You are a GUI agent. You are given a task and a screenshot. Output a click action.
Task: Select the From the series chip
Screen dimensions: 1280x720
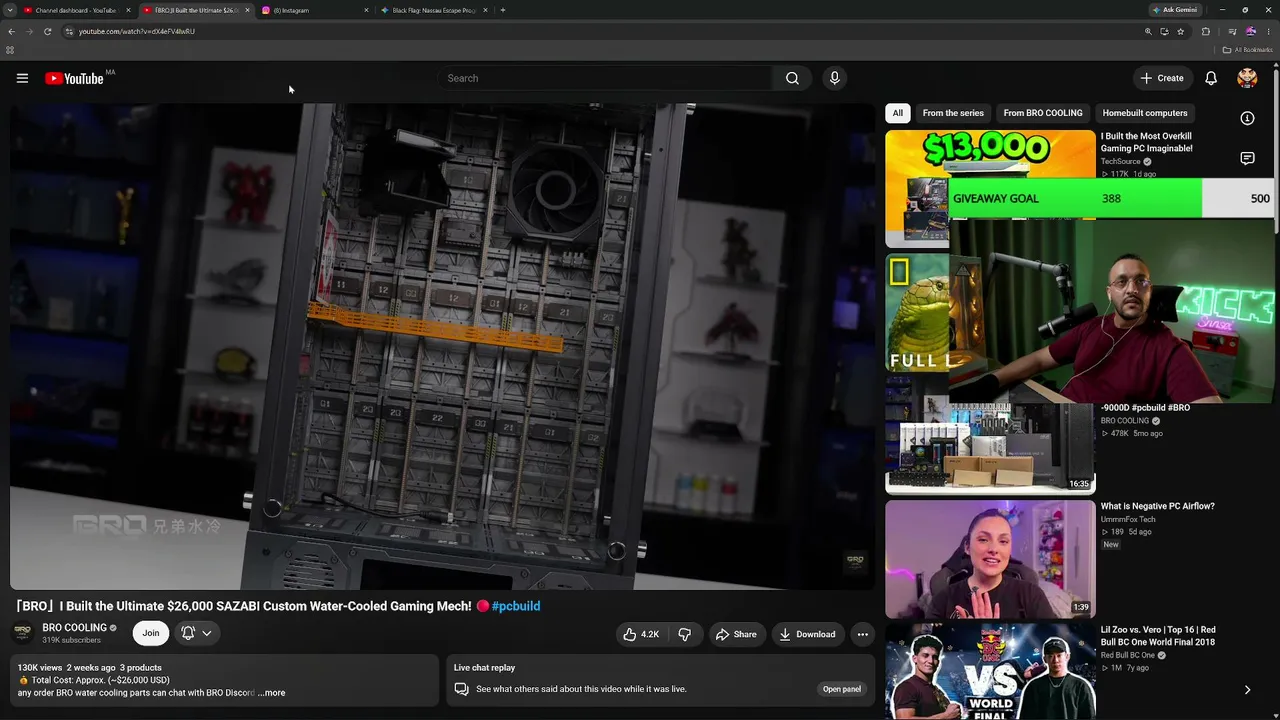coord(953,113)
